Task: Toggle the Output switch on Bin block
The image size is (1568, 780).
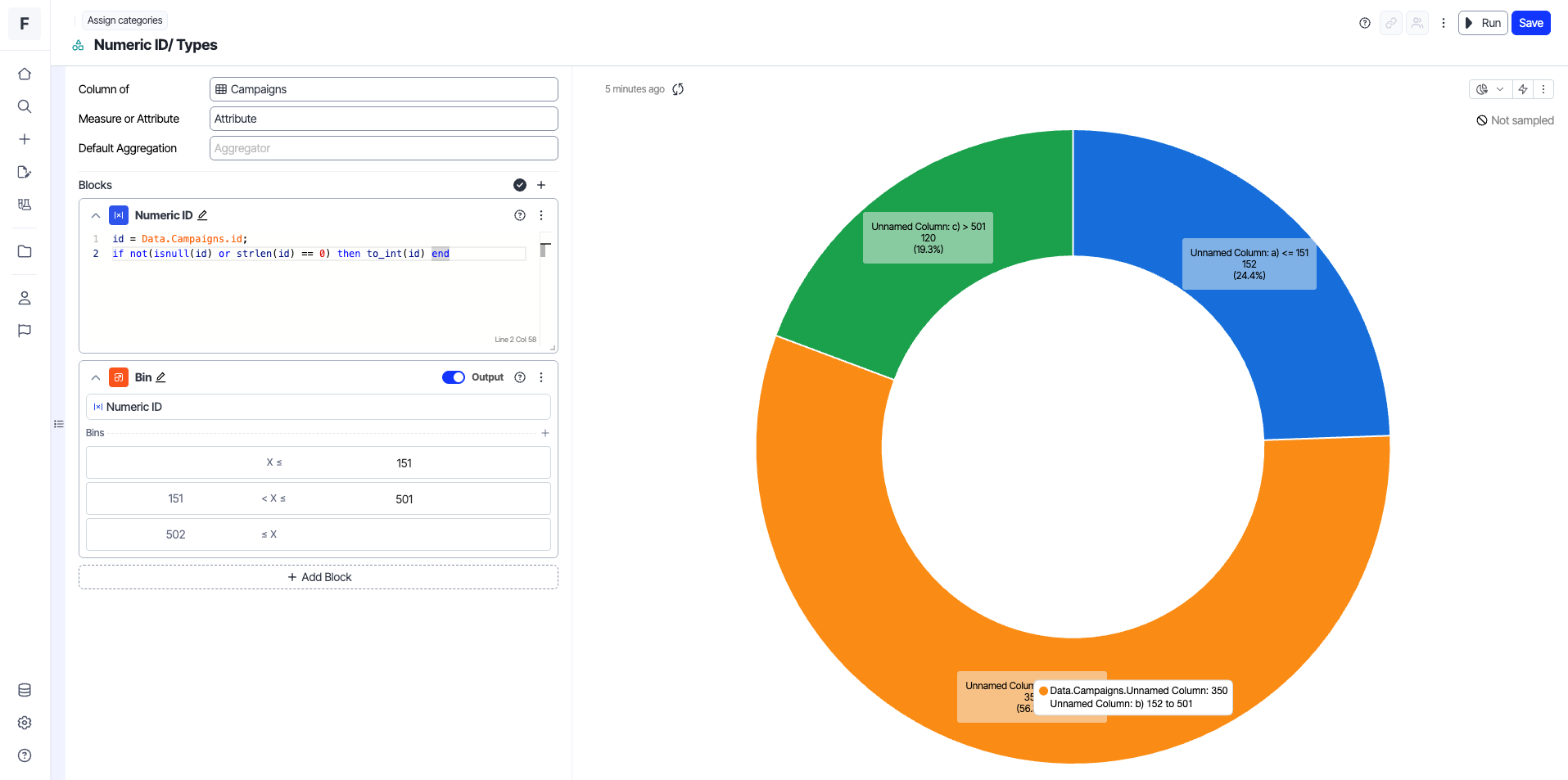Action: [x=453, y=377]
